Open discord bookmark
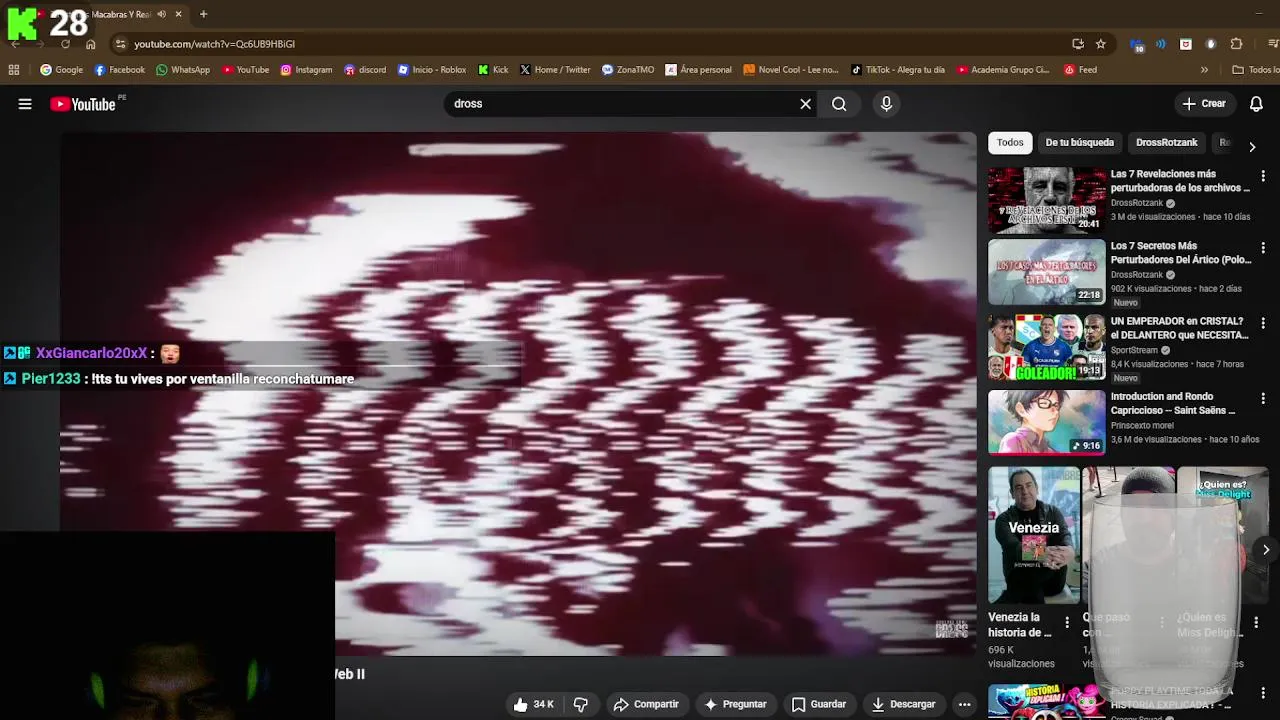This screenshot has width=1280, height=720. [x=365, y=70]
